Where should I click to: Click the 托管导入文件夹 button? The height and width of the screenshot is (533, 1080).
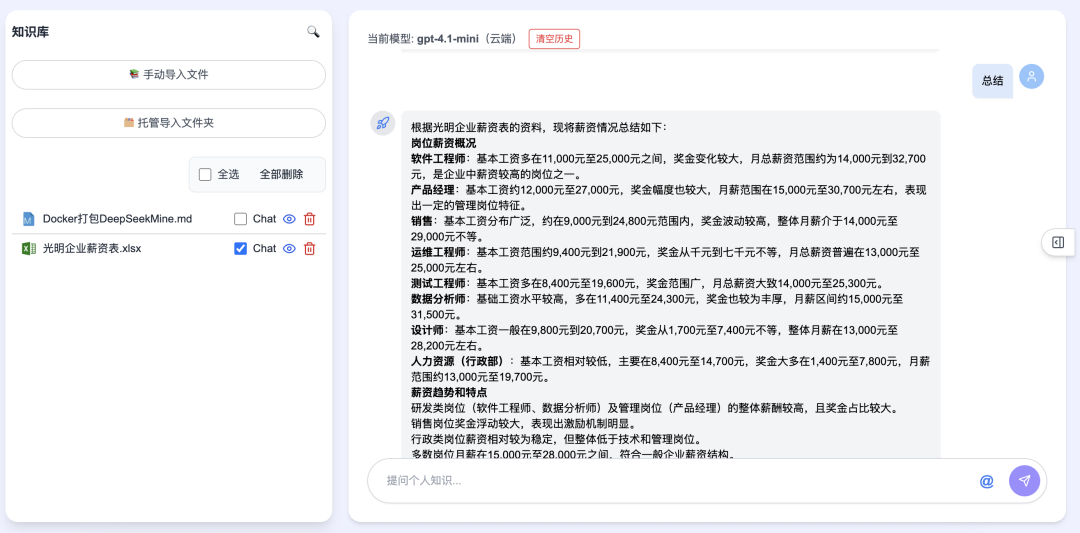click(x=169, y=123)
